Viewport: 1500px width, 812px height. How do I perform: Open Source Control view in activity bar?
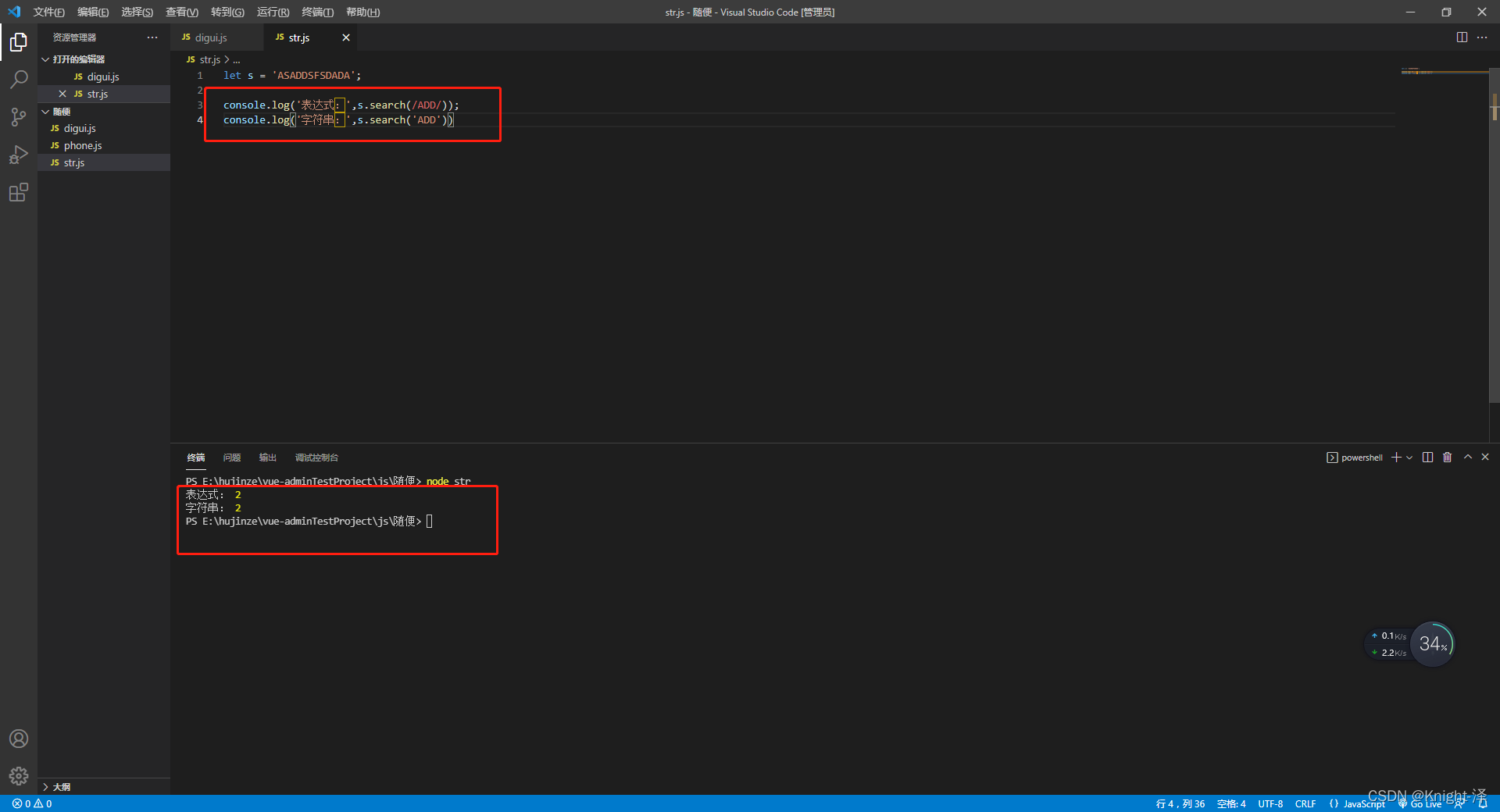pyautogui.click(x=19, y=117)
